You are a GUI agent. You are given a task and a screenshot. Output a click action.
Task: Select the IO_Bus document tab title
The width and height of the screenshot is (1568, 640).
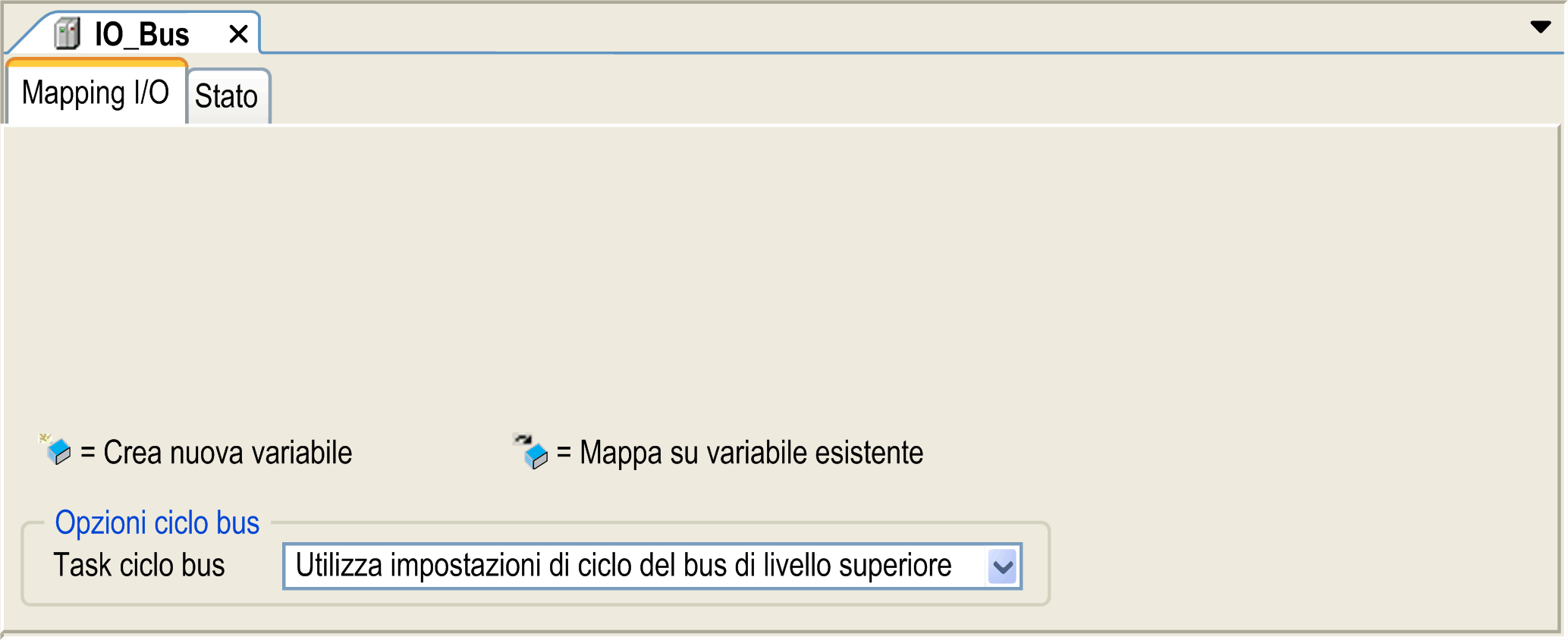(142, 35)
